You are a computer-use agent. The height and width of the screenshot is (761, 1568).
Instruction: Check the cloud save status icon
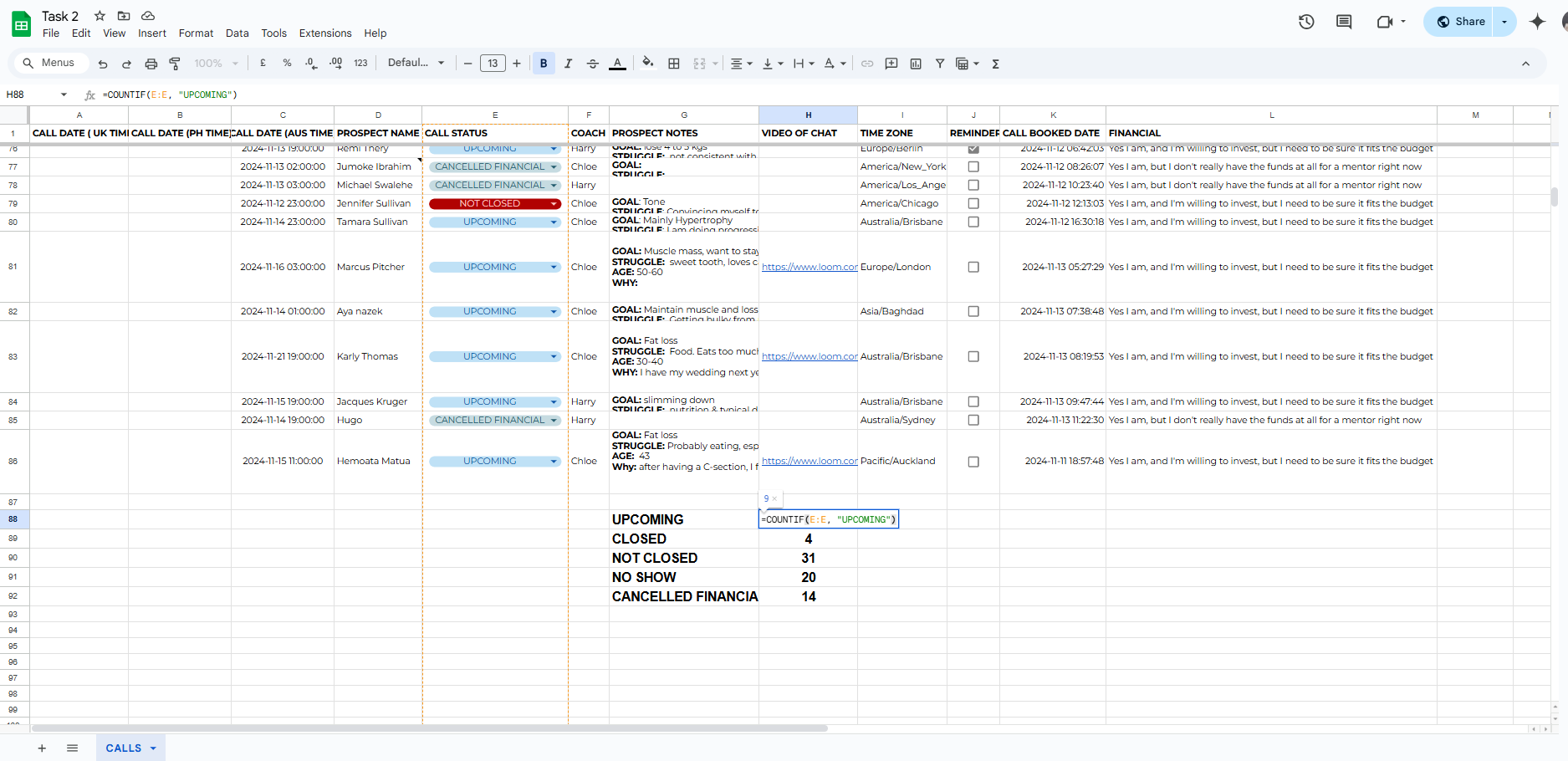[x=148, y=16]
